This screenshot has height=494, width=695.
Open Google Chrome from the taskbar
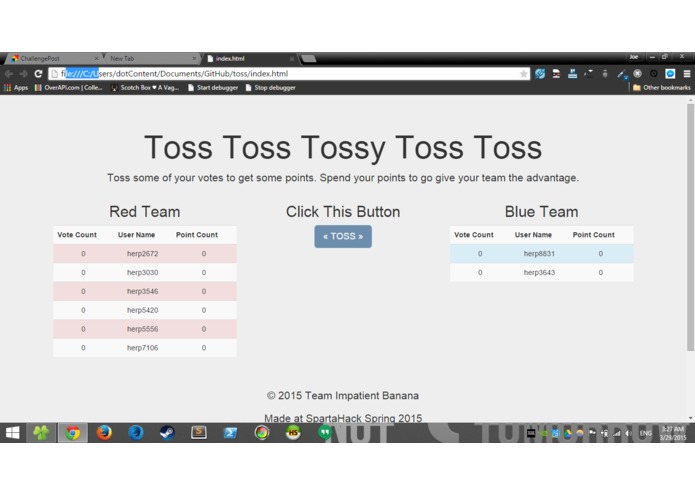pyautogui.click(x=73, y=433)
